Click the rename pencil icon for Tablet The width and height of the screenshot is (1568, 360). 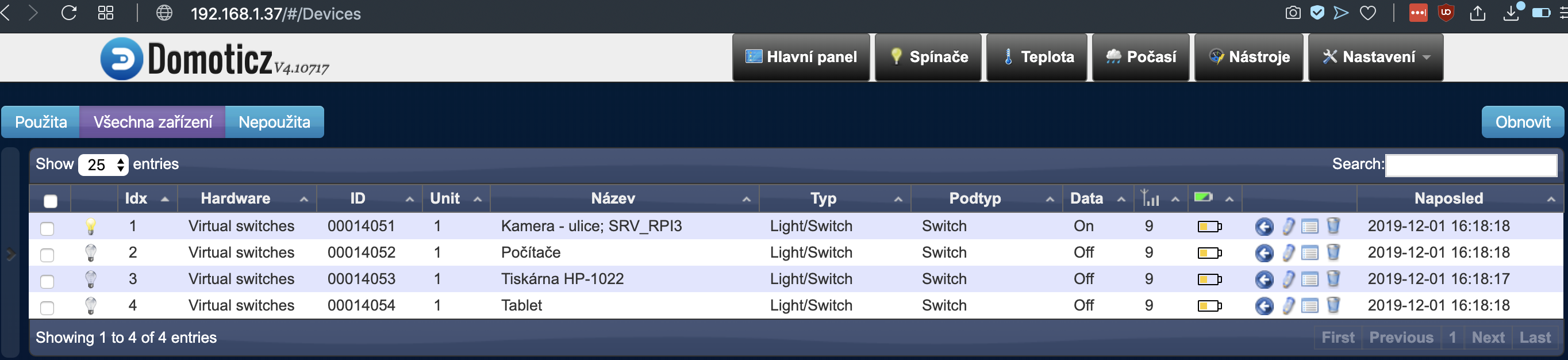click(1288, 305)
